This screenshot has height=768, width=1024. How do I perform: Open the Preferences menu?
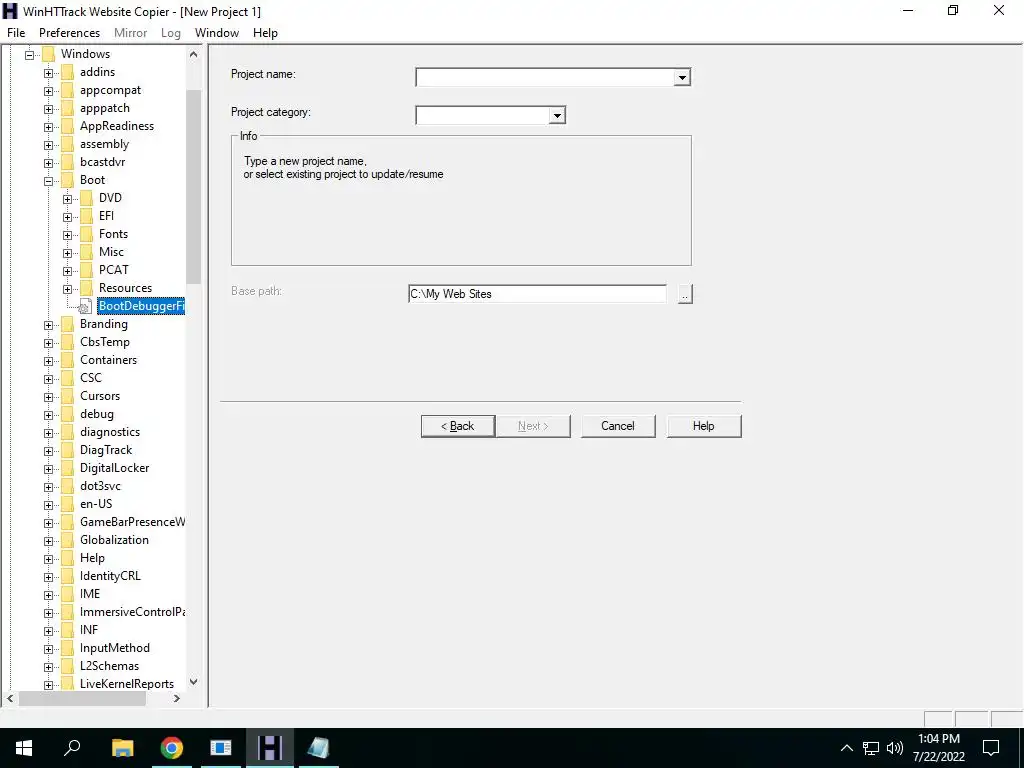pos(69,33)
